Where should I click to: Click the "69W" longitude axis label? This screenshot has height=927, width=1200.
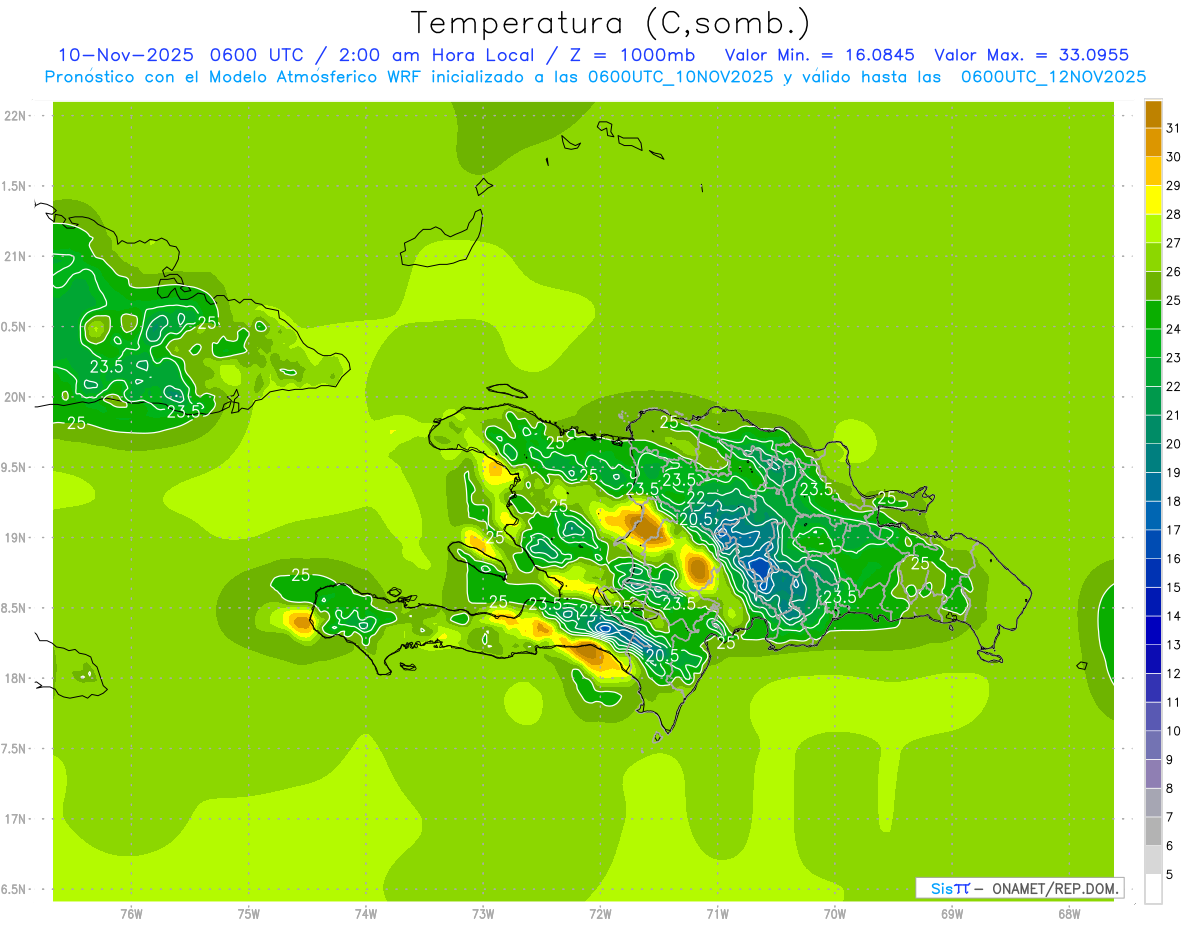[x=952, y=914]
